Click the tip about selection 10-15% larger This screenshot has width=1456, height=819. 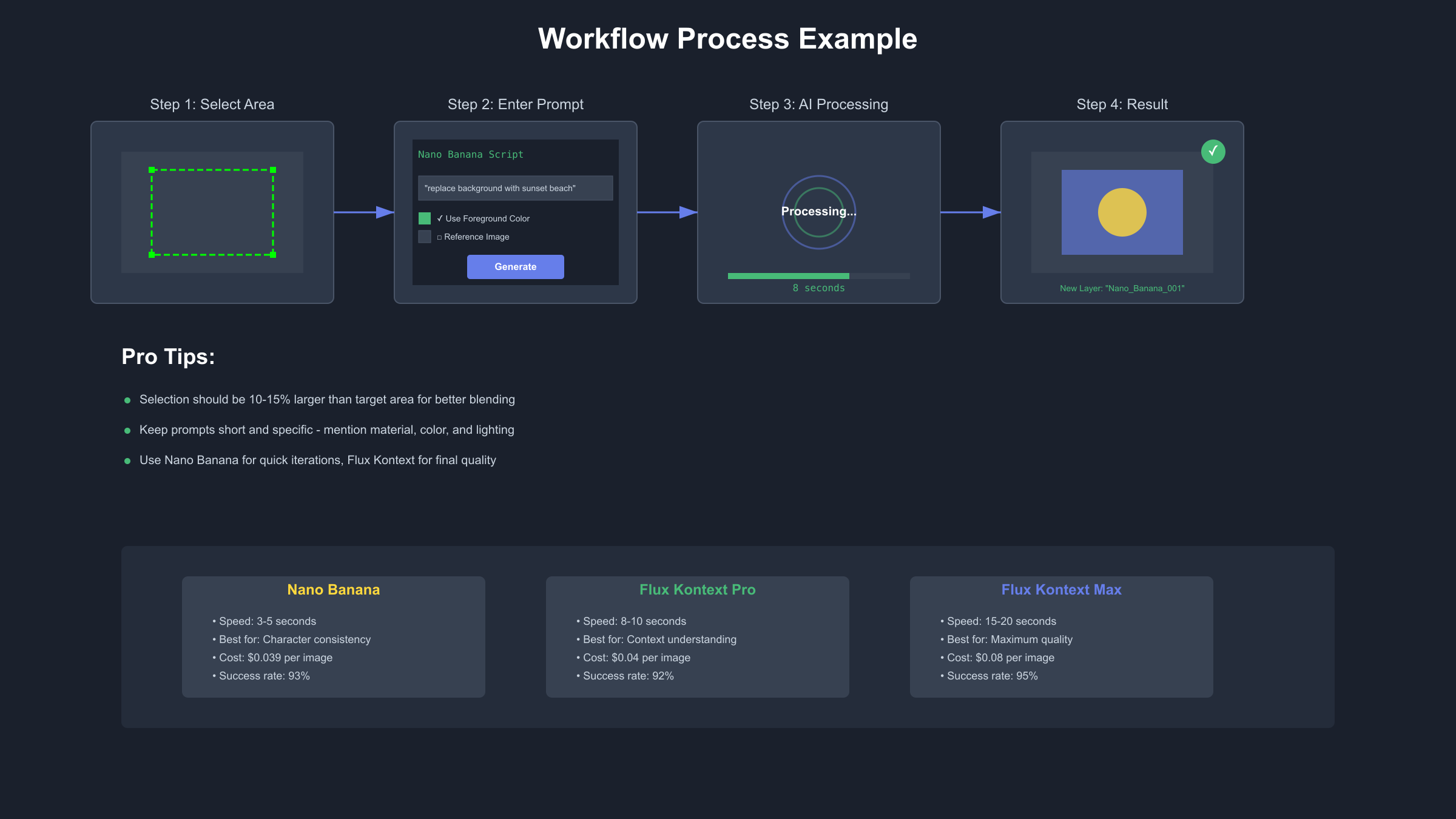pyautogui.click(x=327, y=399)
